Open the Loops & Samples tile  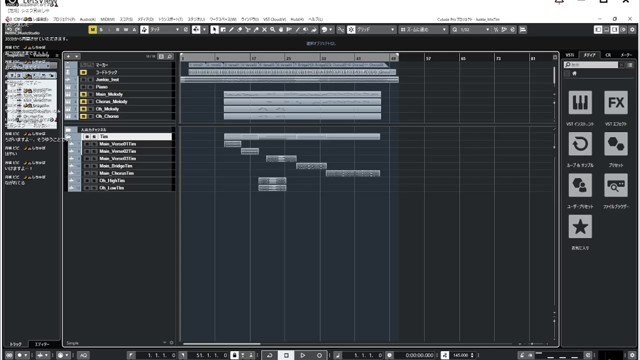click(580, 144)
